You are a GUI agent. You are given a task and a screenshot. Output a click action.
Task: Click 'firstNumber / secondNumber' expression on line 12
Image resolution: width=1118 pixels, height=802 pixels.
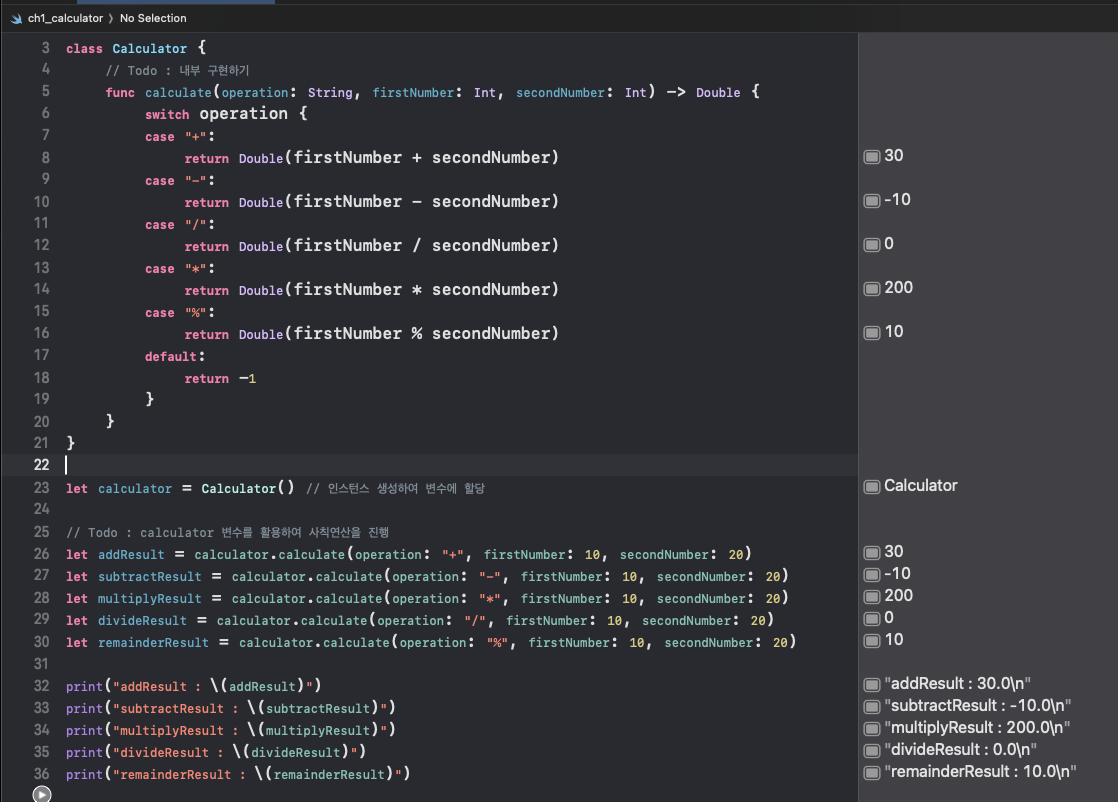point(419,246)
